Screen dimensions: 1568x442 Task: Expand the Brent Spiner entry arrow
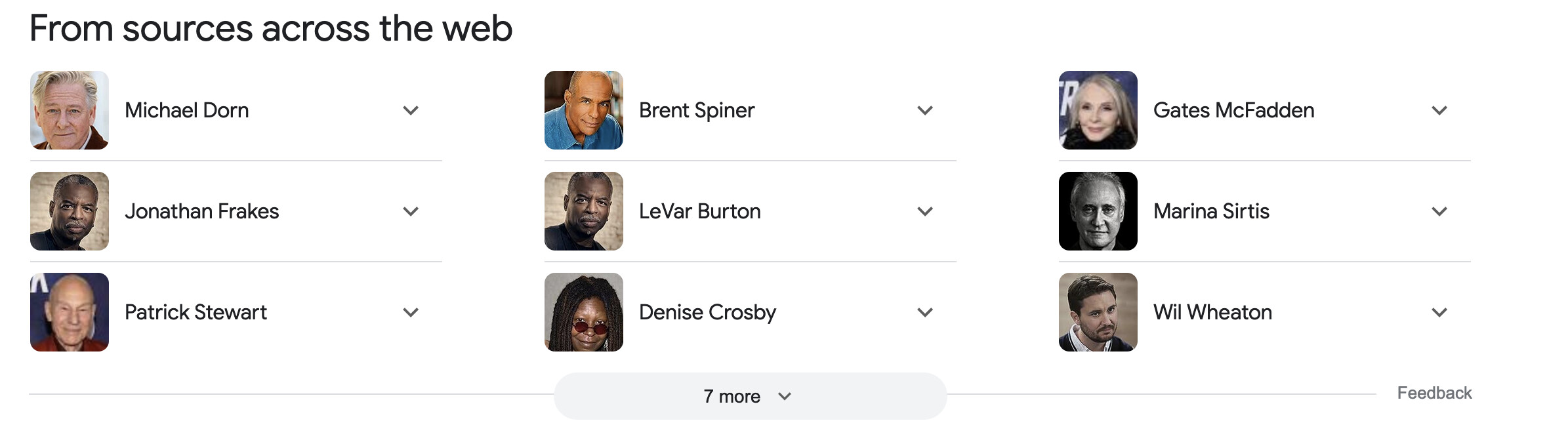[925, 110]
